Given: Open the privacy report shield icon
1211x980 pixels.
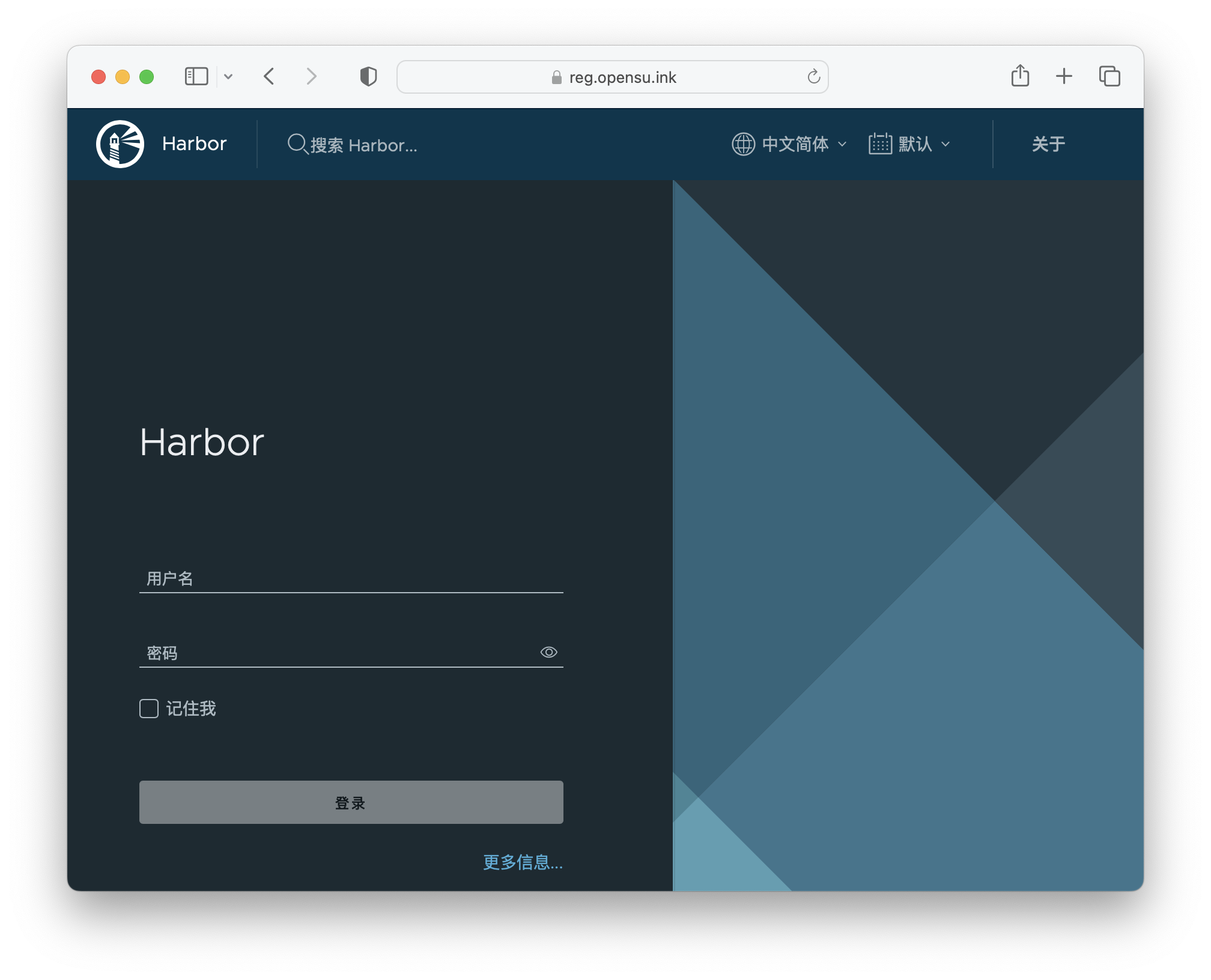Looking at the screenshot, I should [368, 76].
